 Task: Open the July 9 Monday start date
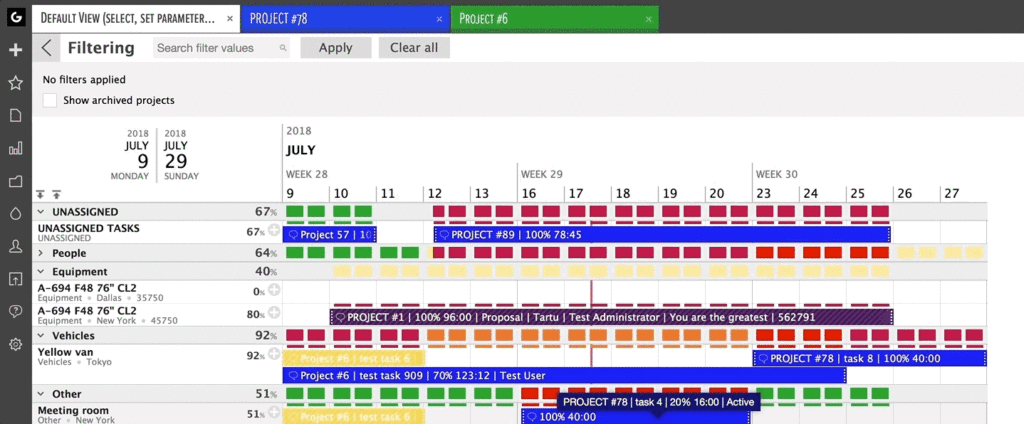129,155
